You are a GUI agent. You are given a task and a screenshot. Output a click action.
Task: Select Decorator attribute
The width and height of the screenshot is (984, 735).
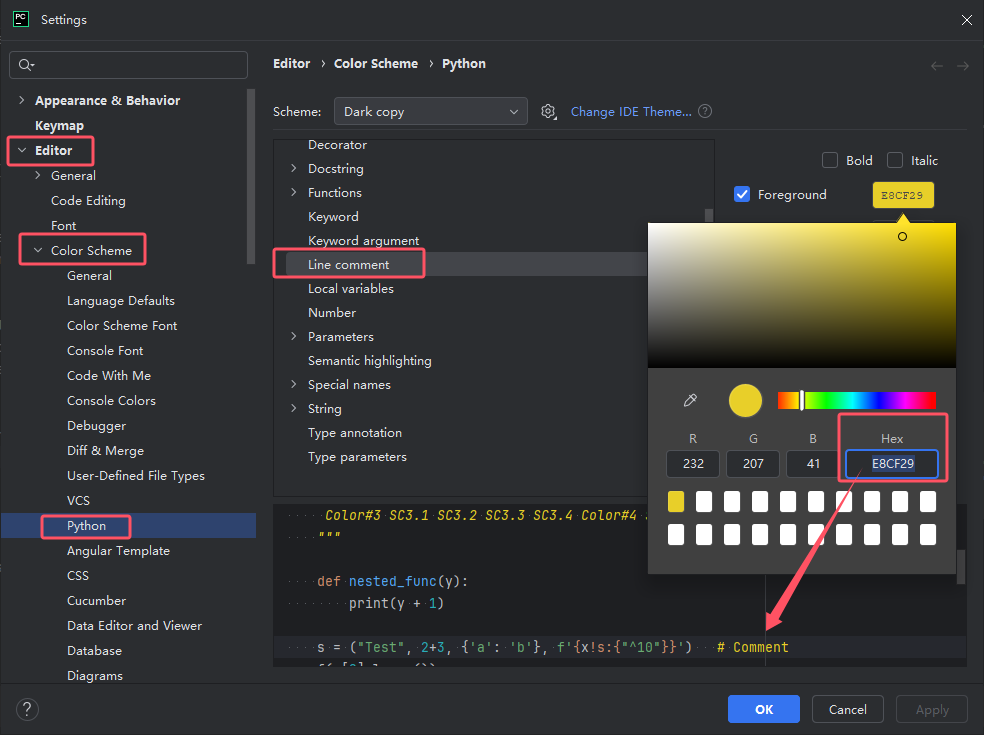point(338,145)
